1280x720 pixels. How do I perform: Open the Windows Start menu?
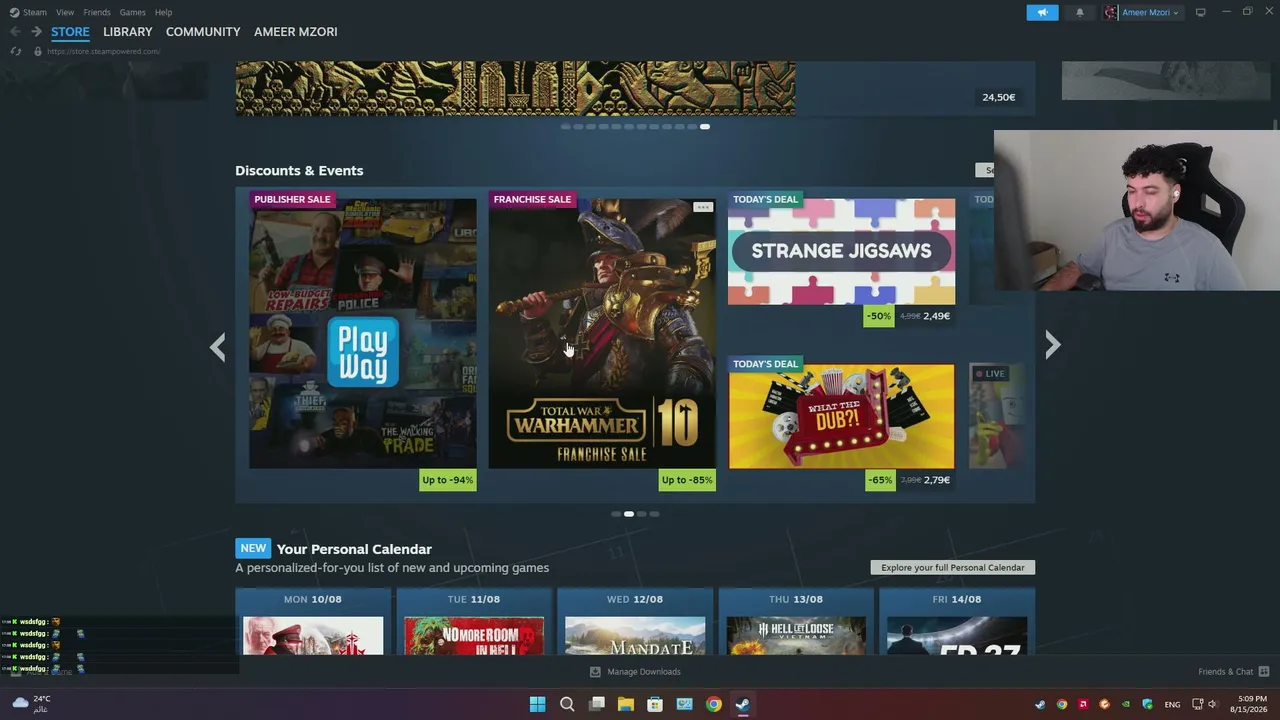pos(537,704)
